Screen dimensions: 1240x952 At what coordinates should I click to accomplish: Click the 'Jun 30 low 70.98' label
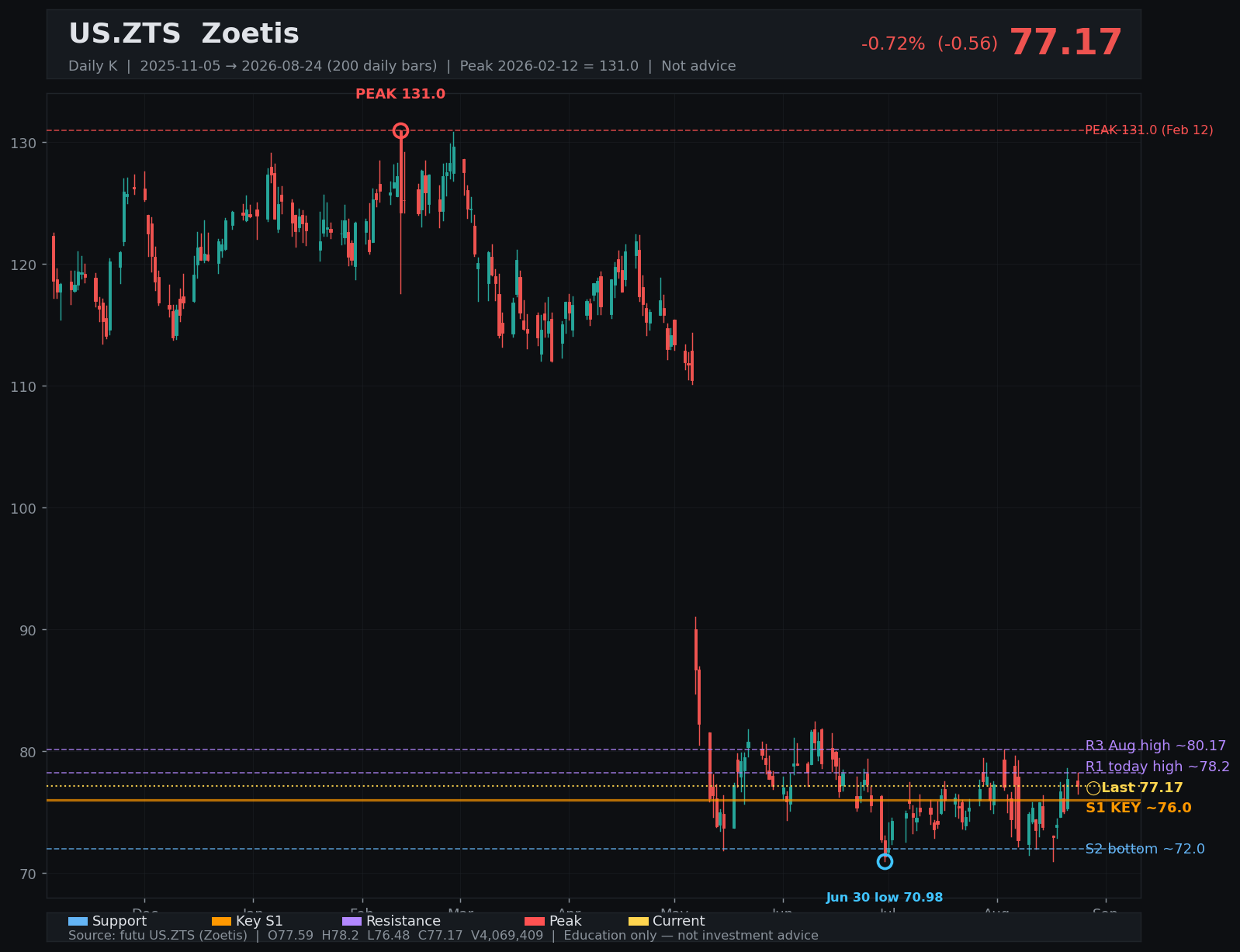point(885,898)
